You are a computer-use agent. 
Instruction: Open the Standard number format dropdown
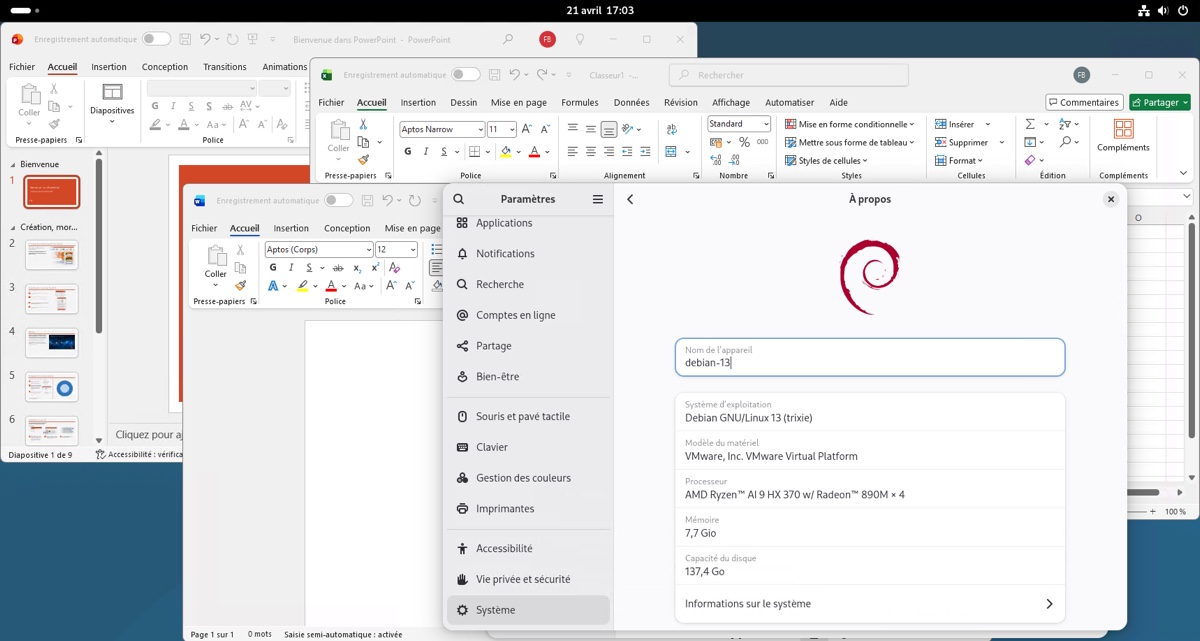(766, 124)
